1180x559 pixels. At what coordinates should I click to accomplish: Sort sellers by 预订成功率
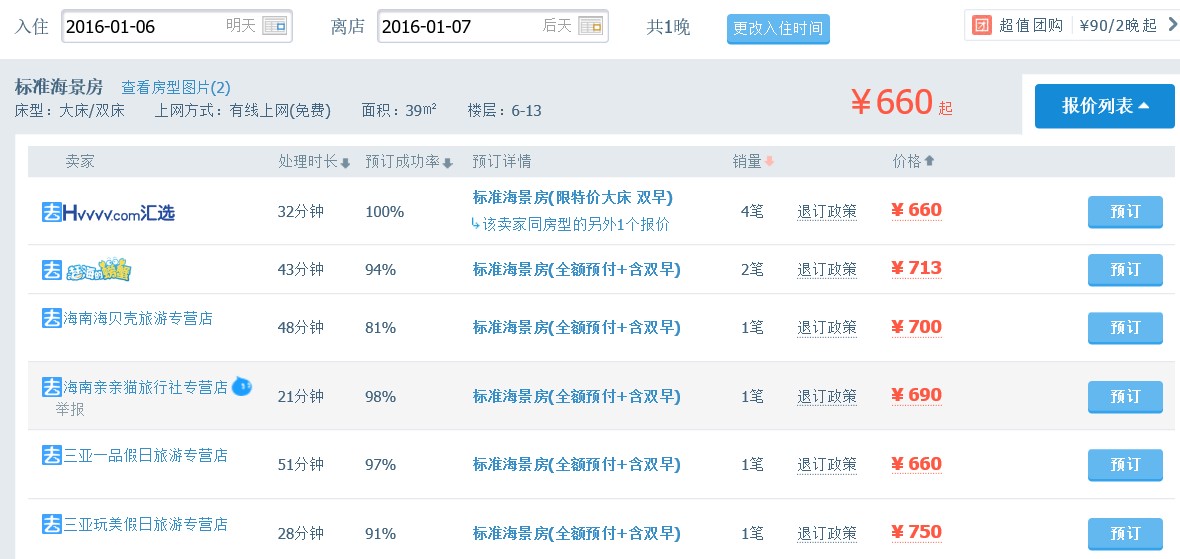pyautogui.click(x=409, y=162)
